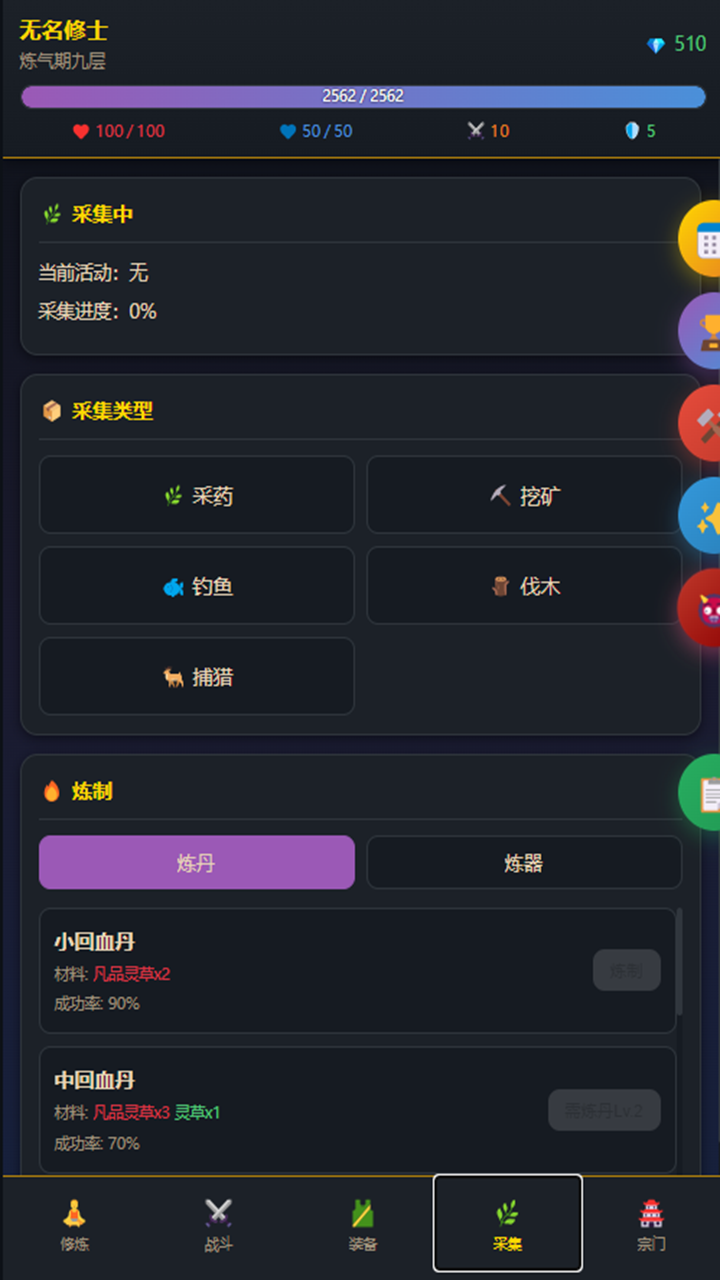Choose 钓鱼 fishing activity

tap(196, 586)
